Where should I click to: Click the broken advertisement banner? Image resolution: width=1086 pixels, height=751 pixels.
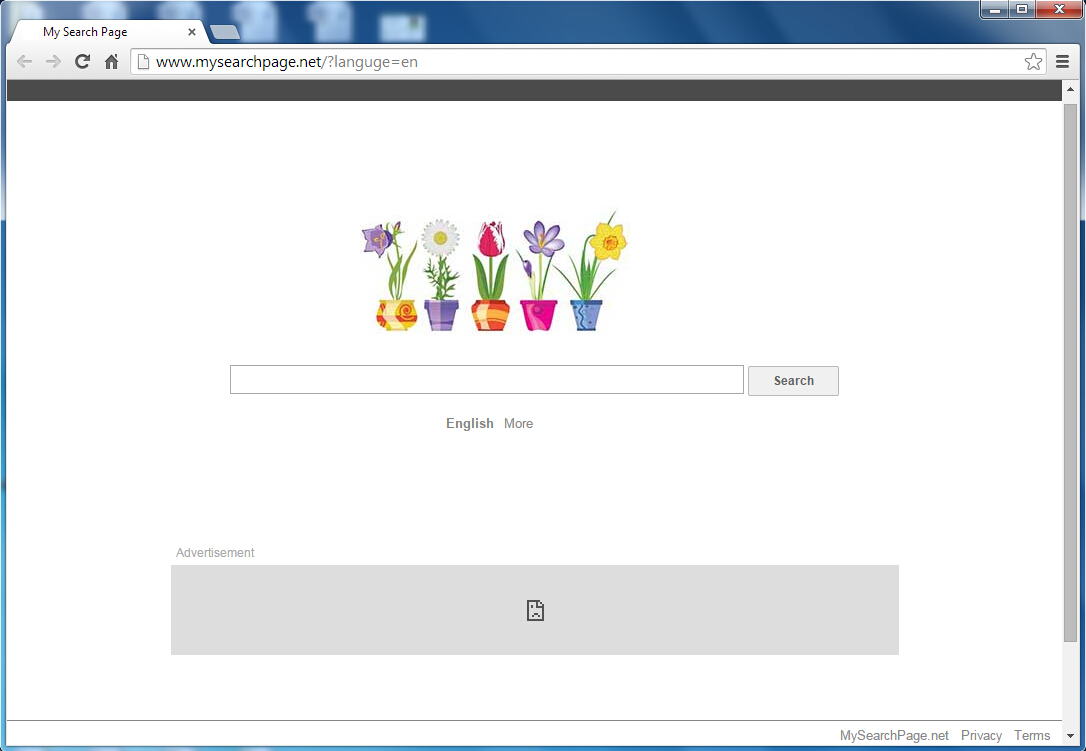pos(535,610)
